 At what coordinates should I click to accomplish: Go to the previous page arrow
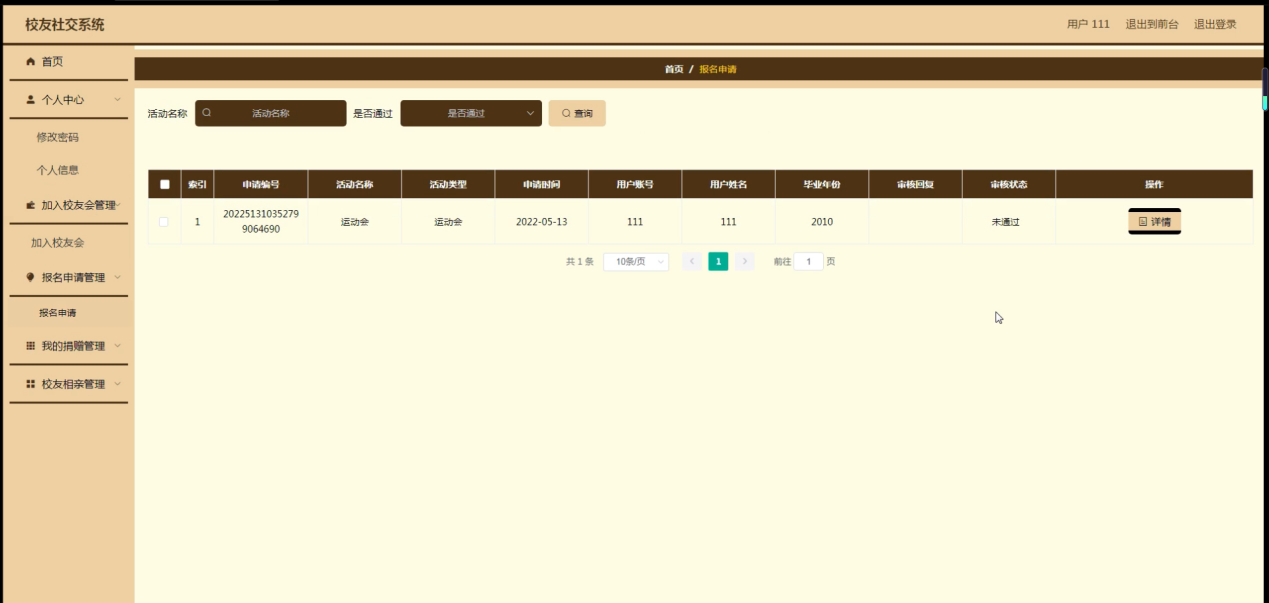point(692,261)
